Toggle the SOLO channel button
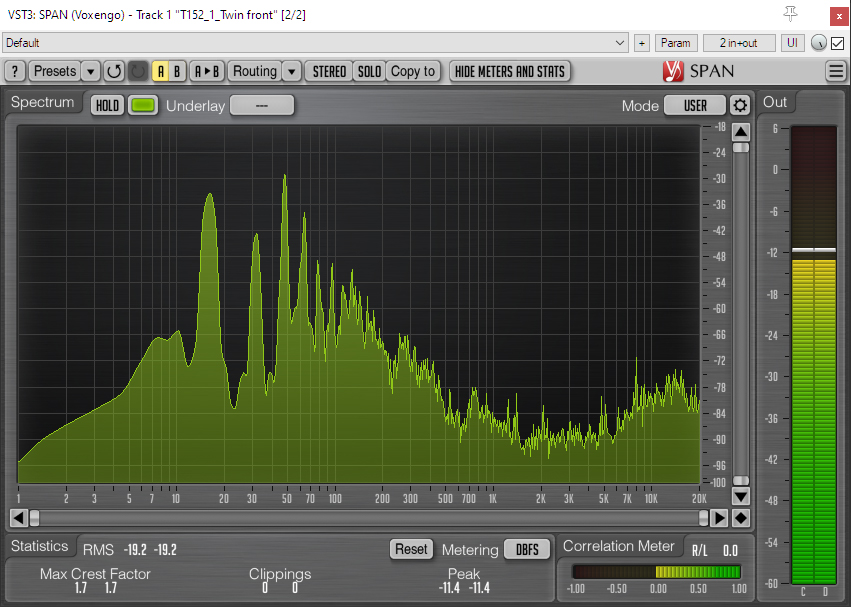The image size is (851, 607). point(369,71)
